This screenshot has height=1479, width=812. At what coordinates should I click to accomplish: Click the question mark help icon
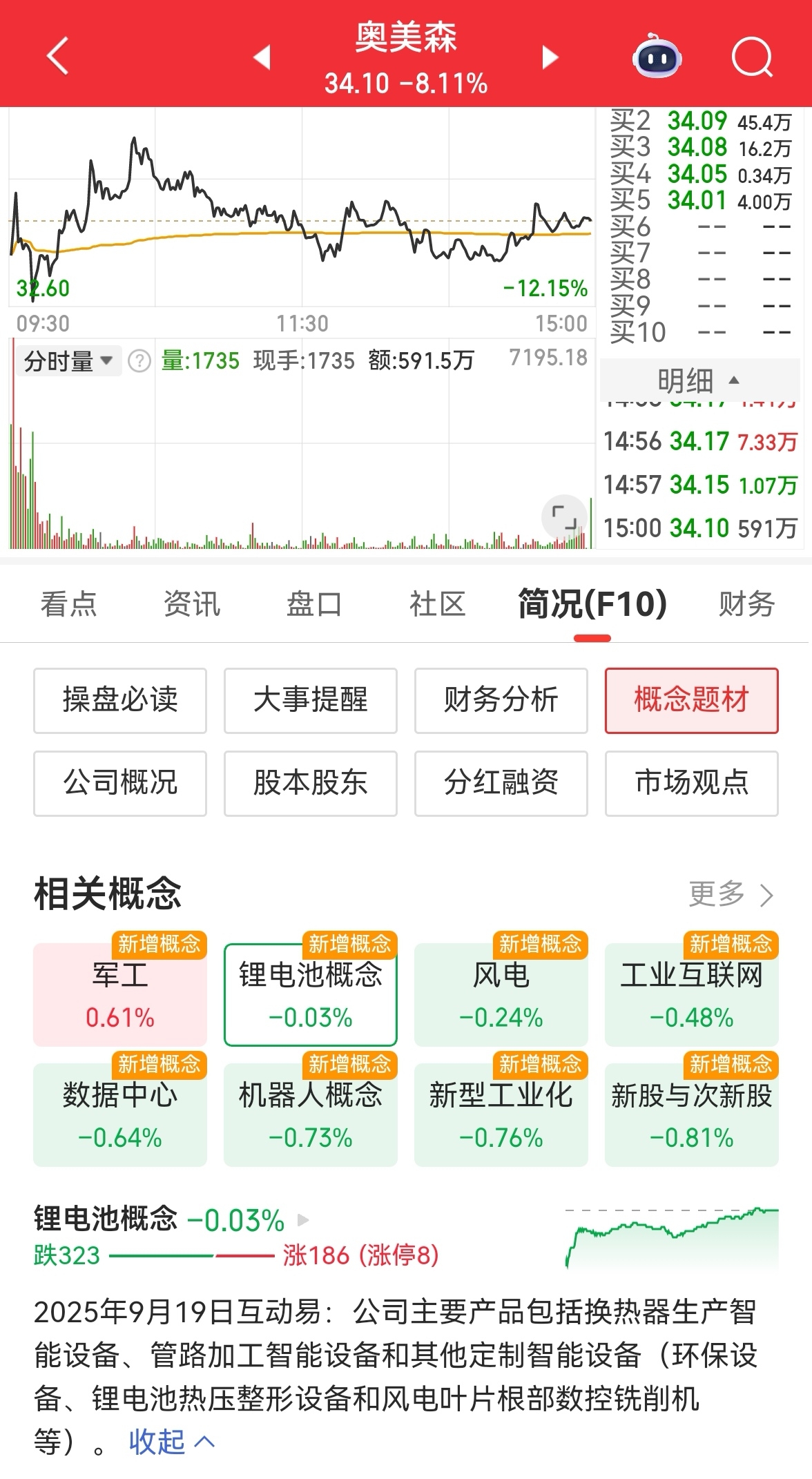click(139, 360)
